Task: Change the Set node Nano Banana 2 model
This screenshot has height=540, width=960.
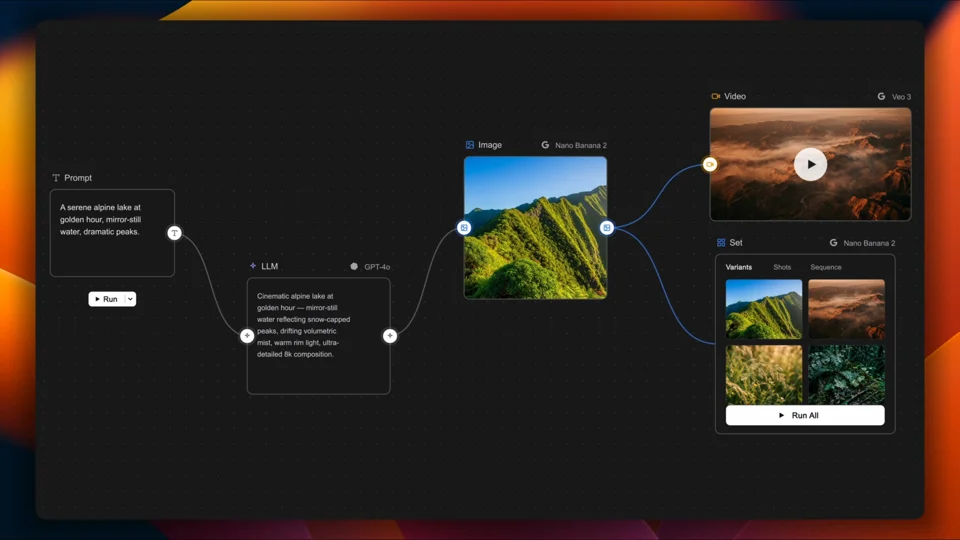Action: 863,243
